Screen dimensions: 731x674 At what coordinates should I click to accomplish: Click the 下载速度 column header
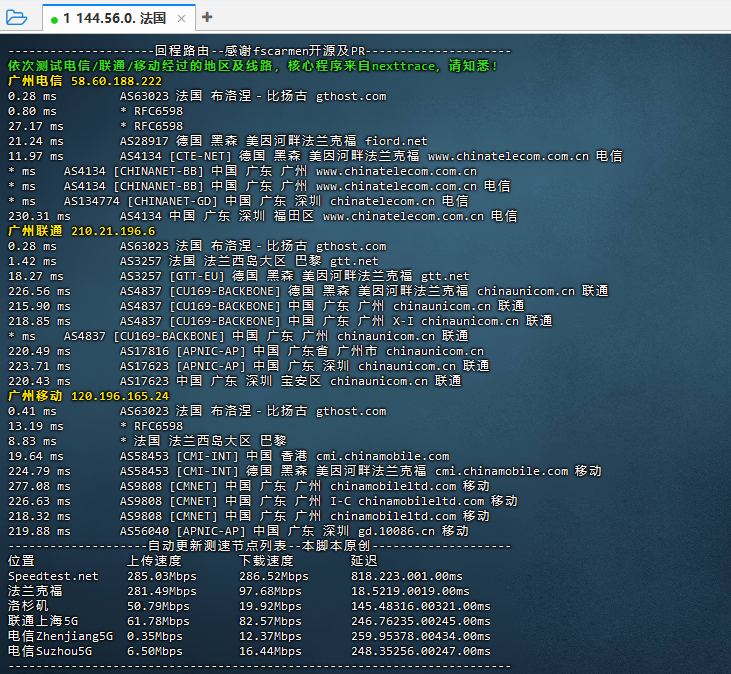pyautogui.click(x=266, y=561)
